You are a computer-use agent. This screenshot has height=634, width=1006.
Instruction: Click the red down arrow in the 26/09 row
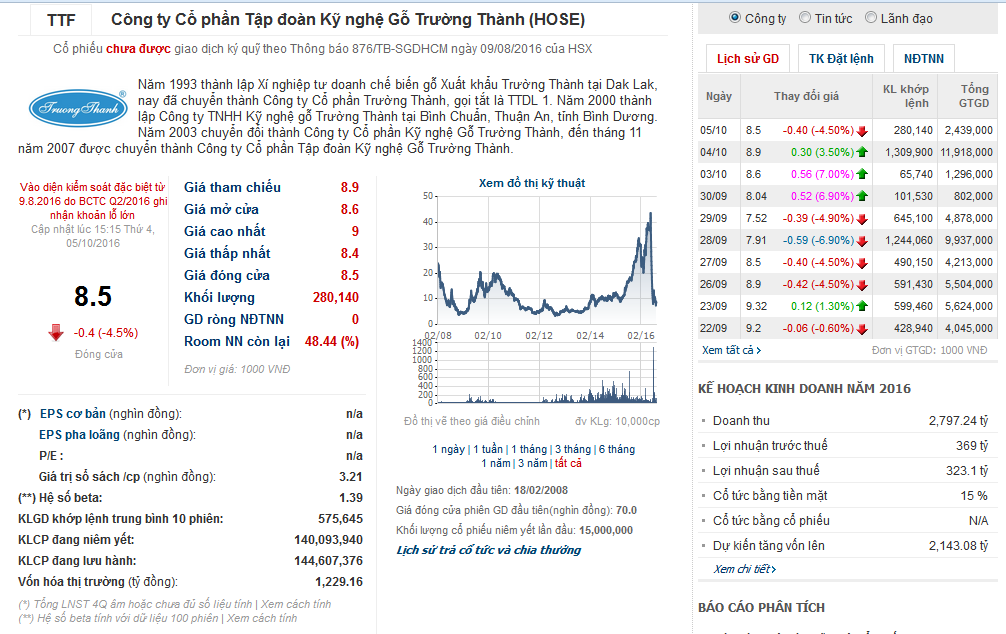[x=862, y=284]
